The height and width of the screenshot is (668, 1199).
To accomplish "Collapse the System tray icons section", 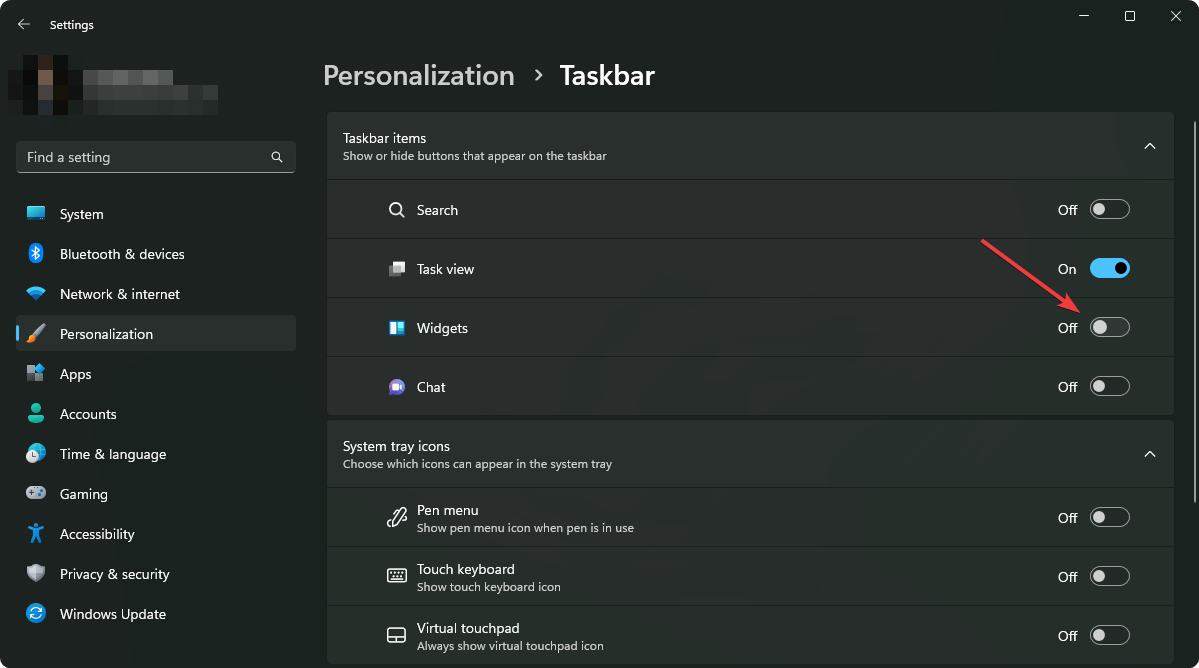I will click(1149, 453).
